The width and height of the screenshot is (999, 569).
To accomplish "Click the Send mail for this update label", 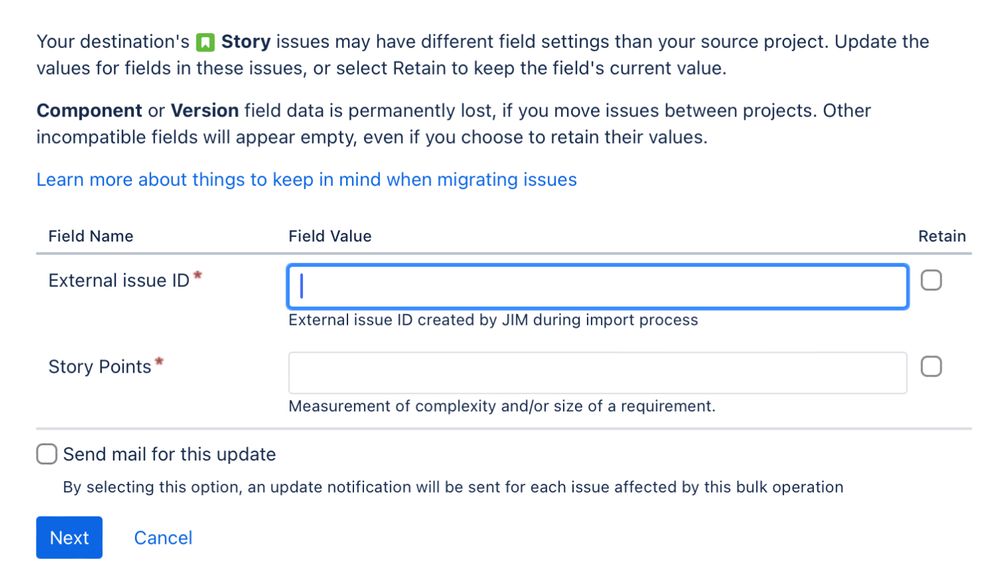I will [x=169, y=455].
